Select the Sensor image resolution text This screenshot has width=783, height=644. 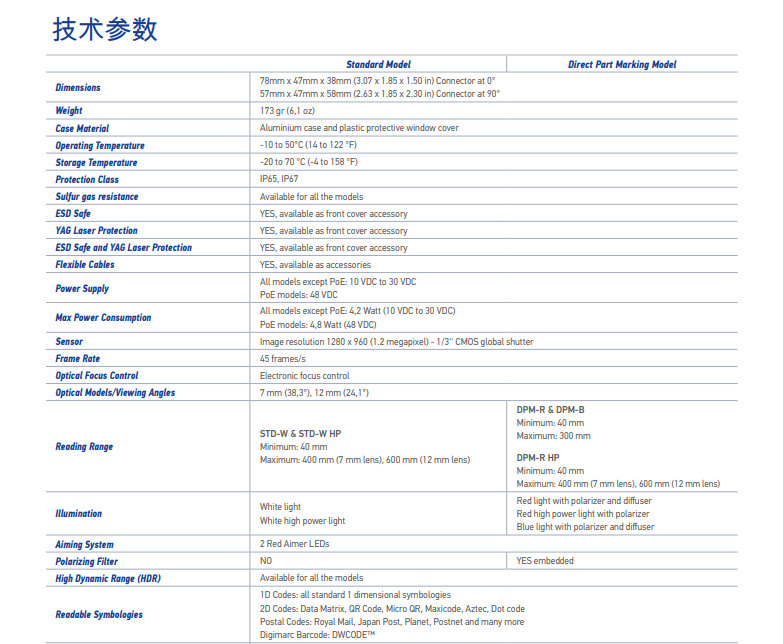396,342
